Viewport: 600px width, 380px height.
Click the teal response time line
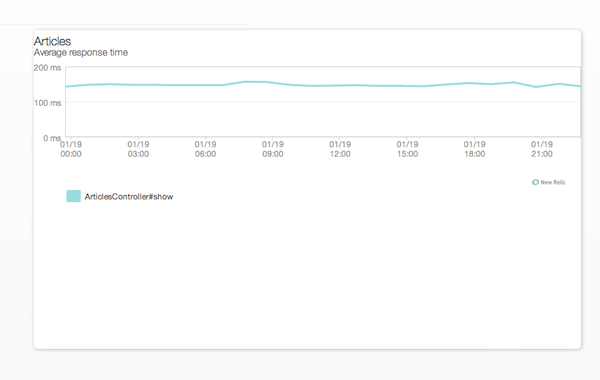(323, 85)
